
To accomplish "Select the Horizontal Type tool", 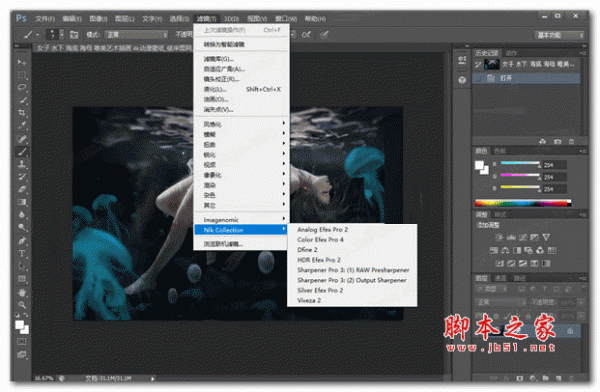I will (22, 253).
